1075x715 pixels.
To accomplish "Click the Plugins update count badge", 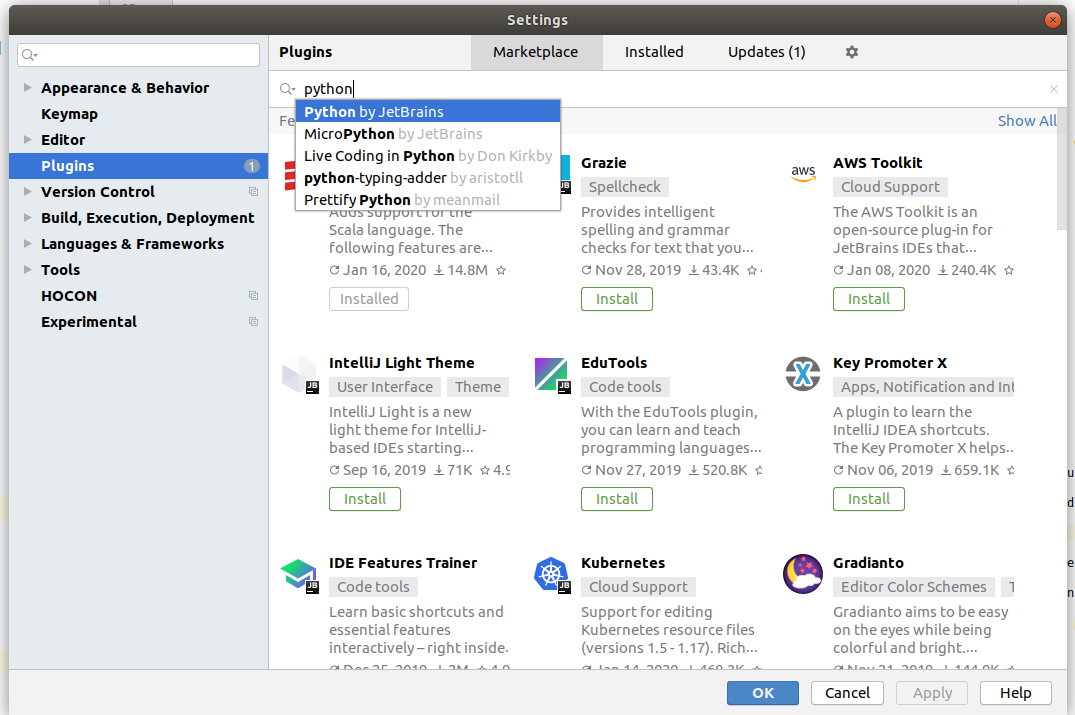I will click(x=252, y=166).
